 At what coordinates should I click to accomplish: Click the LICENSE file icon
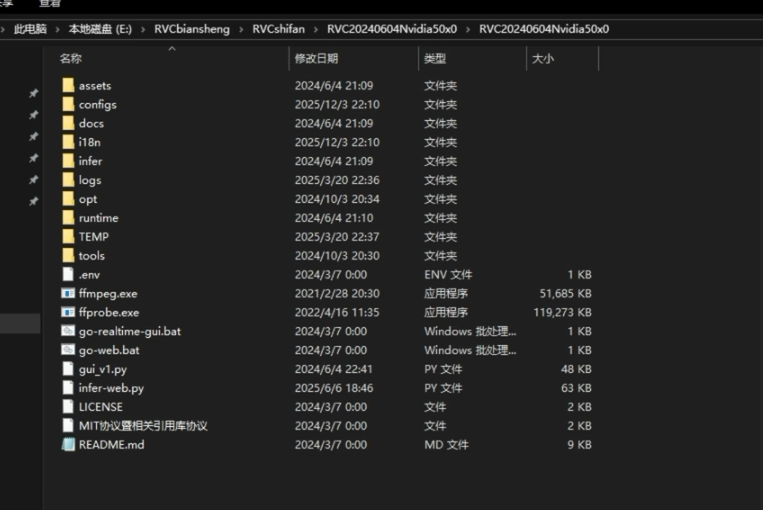68,407
